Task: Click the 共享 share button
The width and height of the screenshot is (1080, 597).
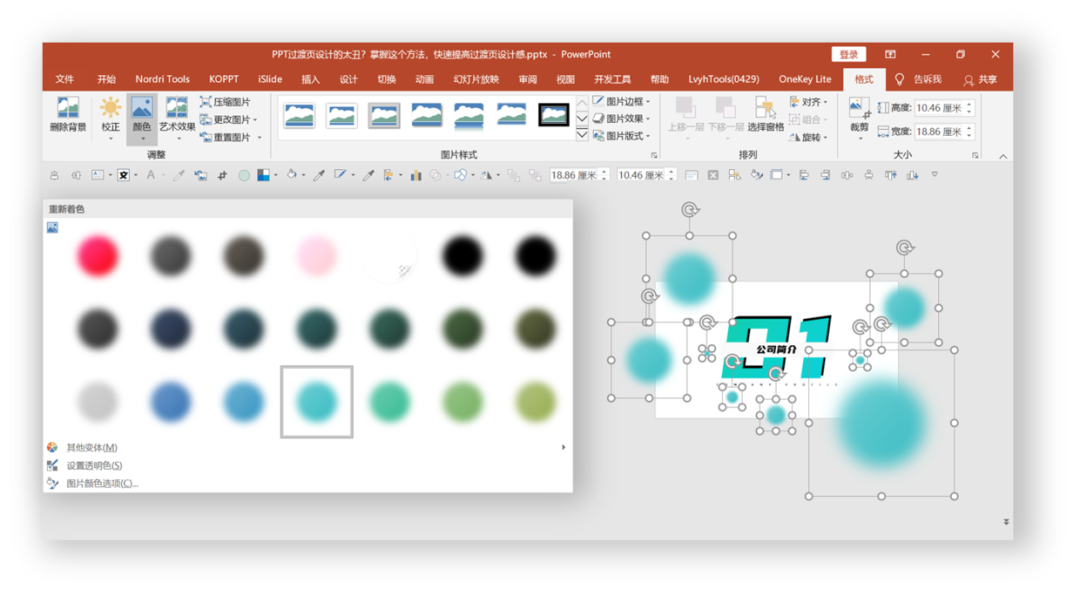Action: pos(980,80)
